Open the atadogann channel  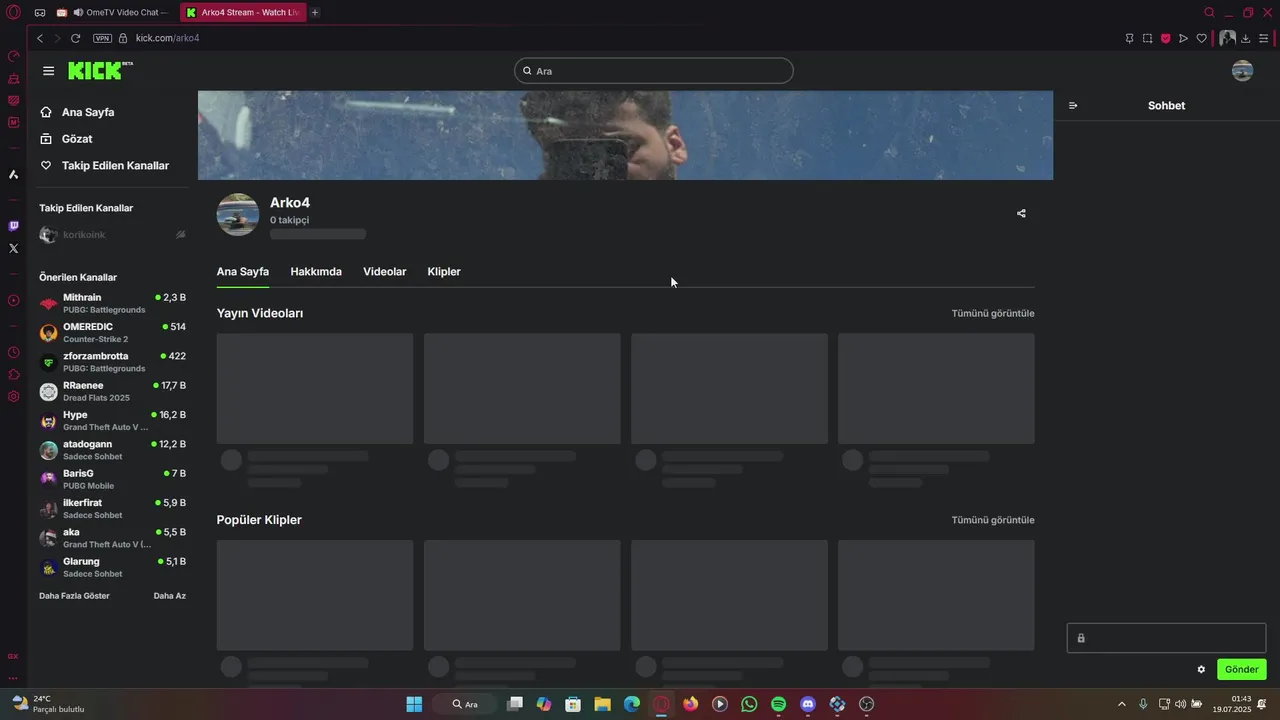[x=112, y=450]
